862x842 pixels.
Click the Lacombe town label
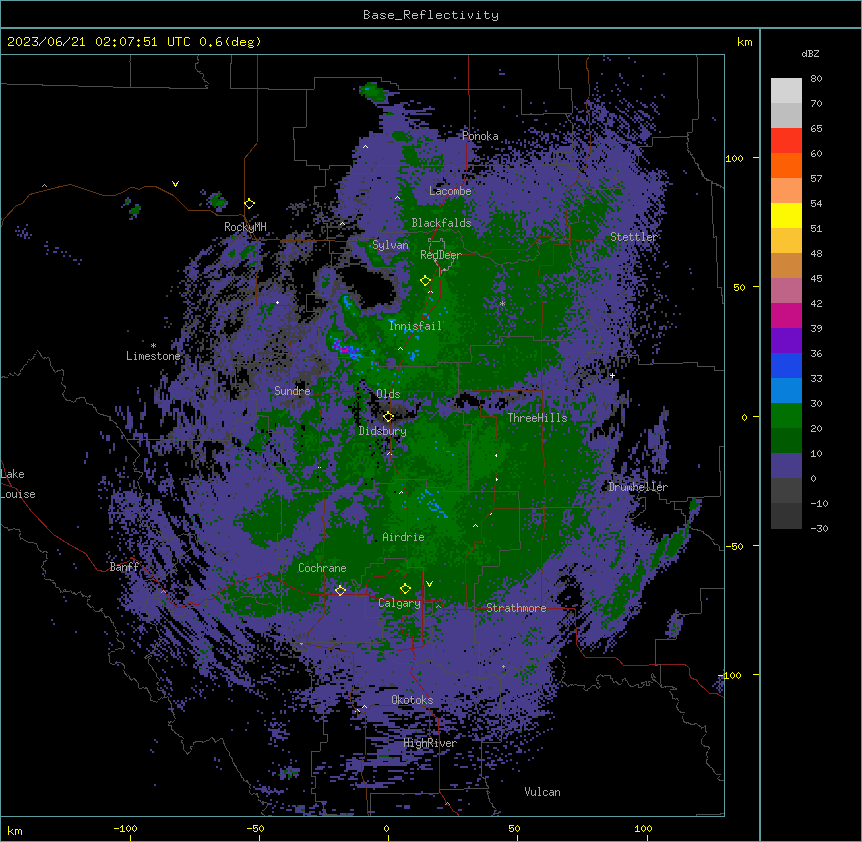(450, 191)
